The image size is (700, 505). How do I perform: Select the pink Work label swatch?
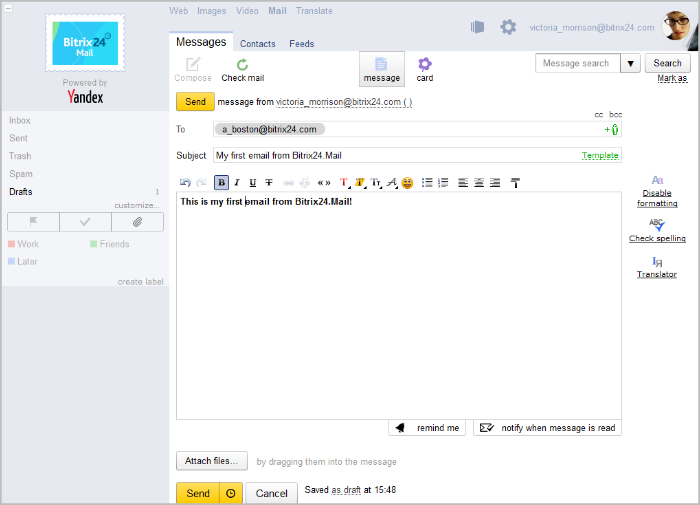(11, 244)
